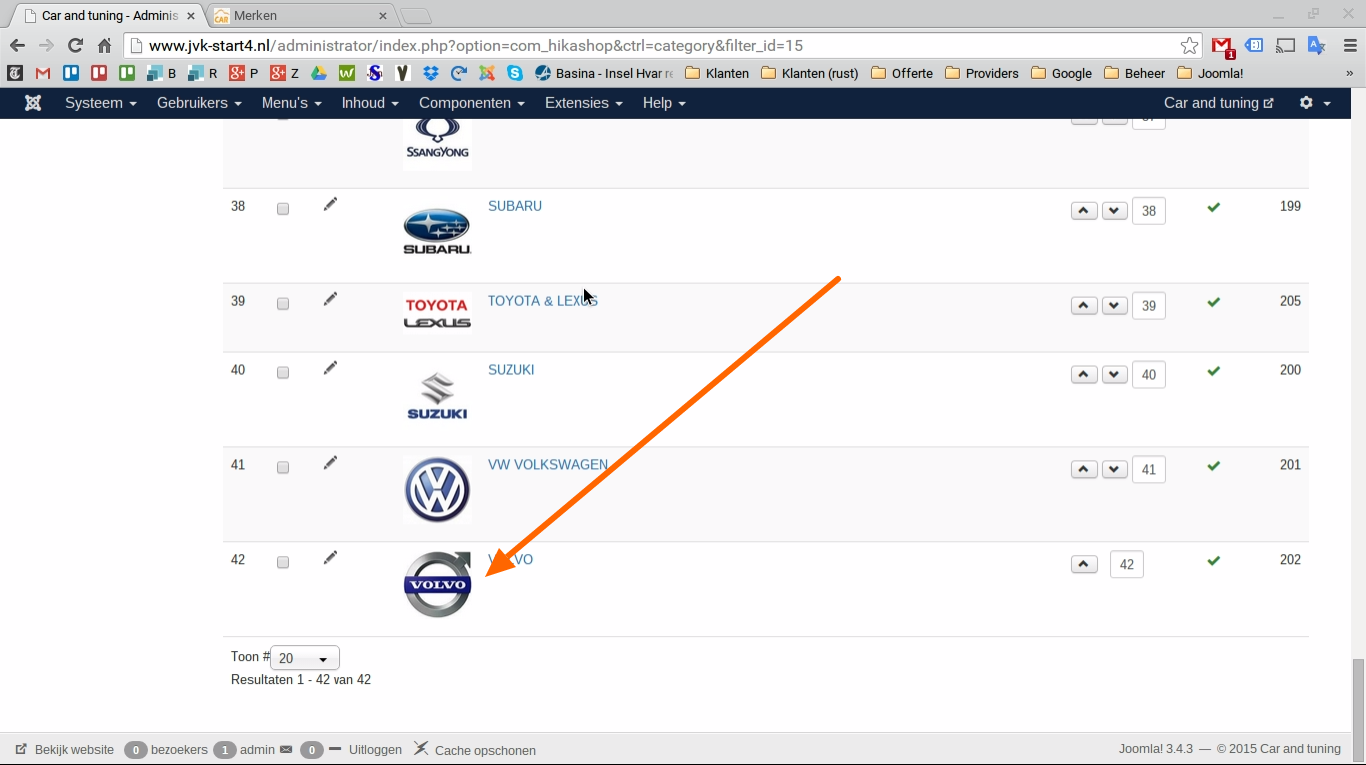Open the blue Trello bookmark icon
Viewport: 1366px width, 765px height.
(x=71, y=73)
